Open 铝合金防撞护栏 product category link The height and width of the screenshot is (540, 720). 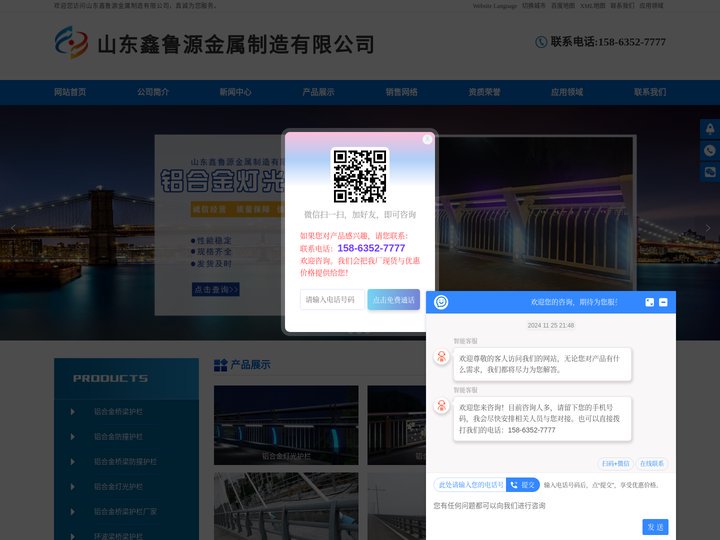[x=118, y=437]
